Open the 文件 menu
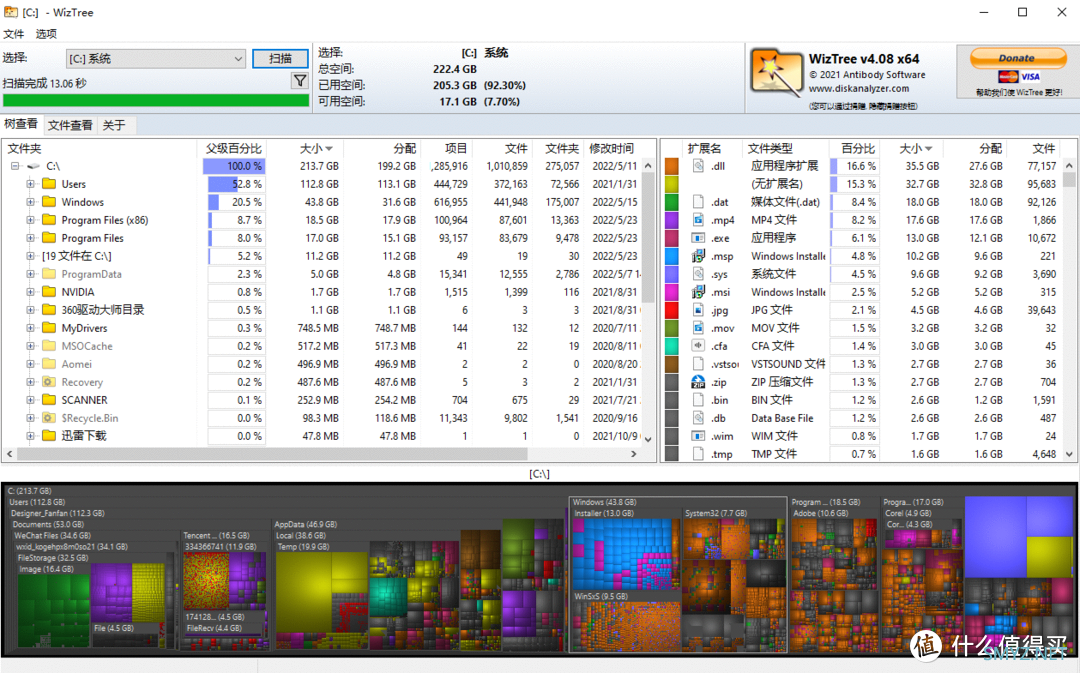 coord(14,34)
